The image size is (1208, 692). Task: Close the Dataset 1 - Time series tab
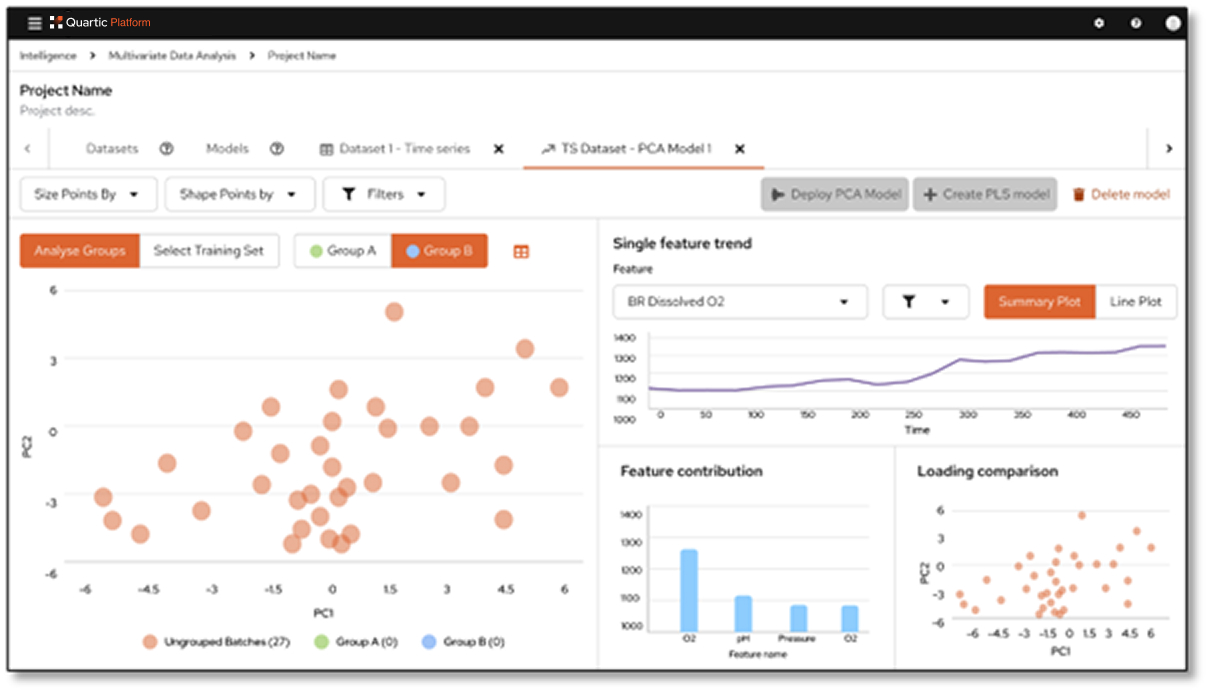[498, 149]
